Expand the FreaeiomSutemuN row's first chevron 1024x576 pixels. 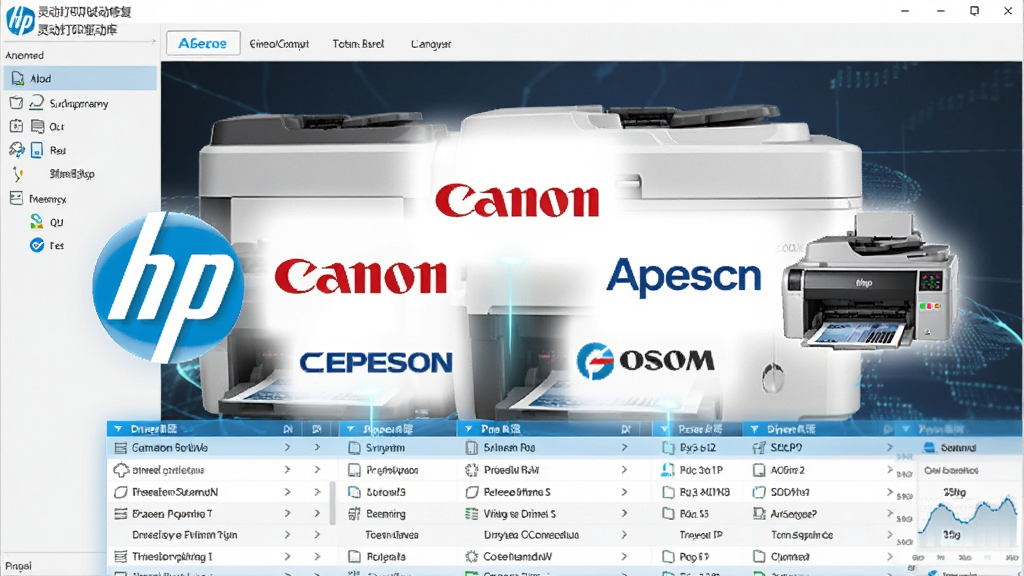(287, 492)
